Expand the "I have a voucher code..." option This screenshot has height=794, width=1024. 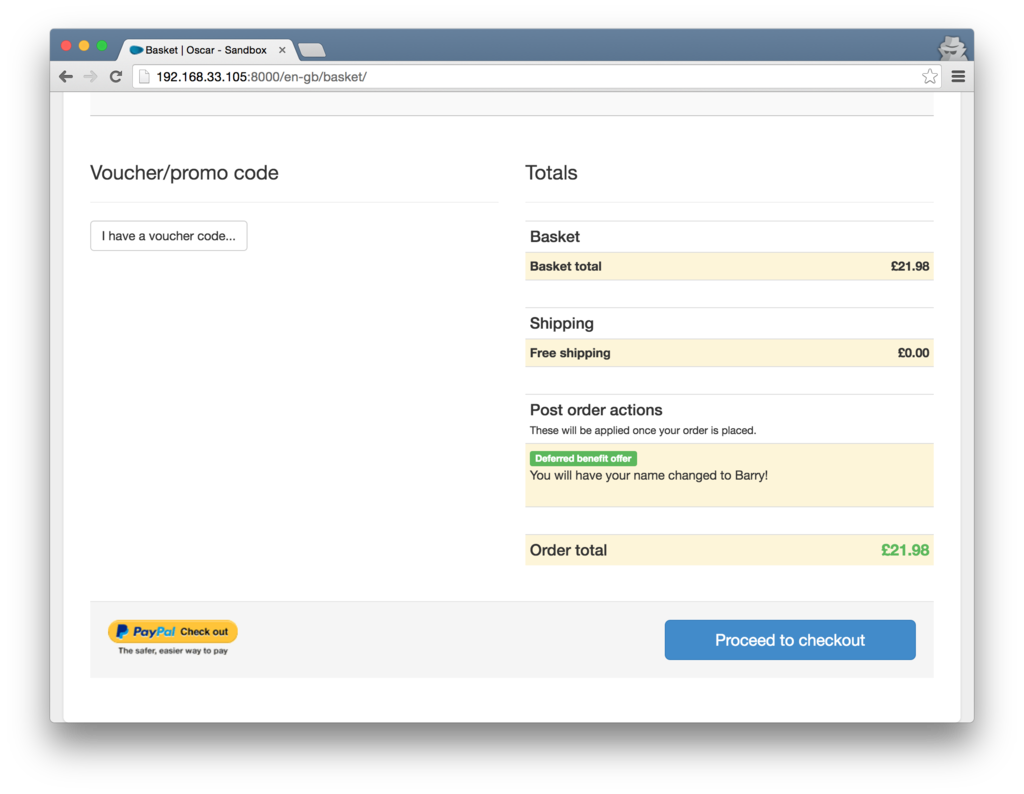168,236
